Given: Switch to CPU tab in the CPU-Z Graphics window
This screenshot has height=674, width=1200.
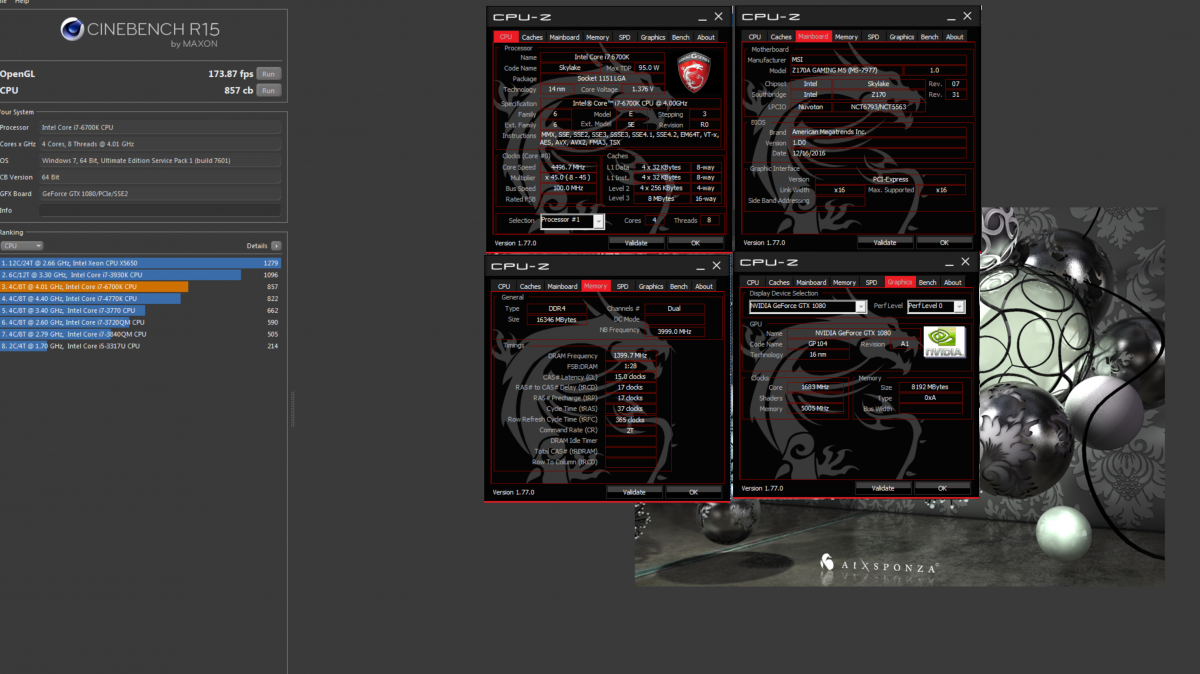Looking at the screenshot, I should coord(754,283).
